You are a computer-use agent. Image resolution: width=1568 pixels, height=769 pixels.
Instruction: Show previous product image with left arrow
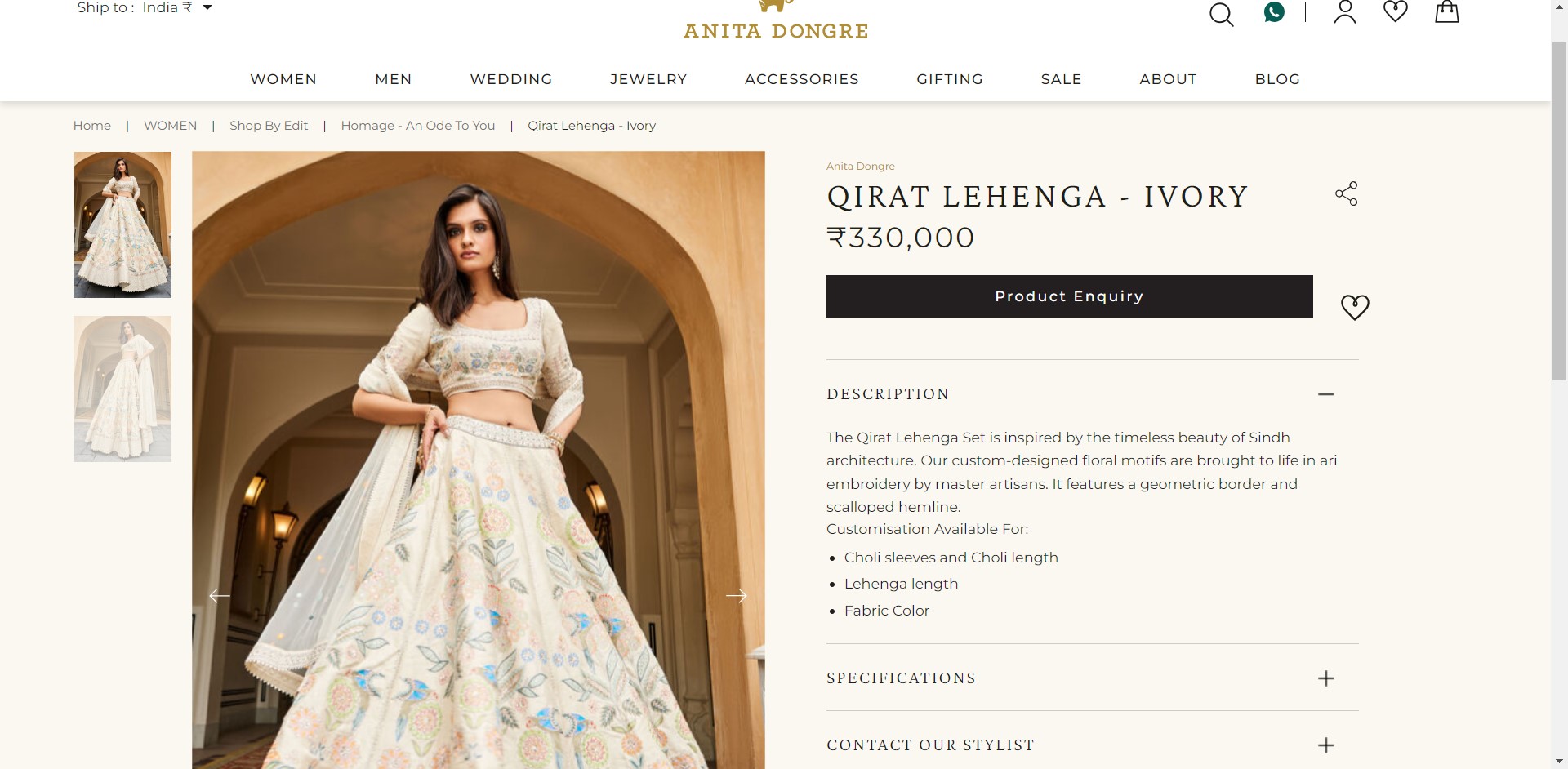pyautogui.click(x=220, y=596)
